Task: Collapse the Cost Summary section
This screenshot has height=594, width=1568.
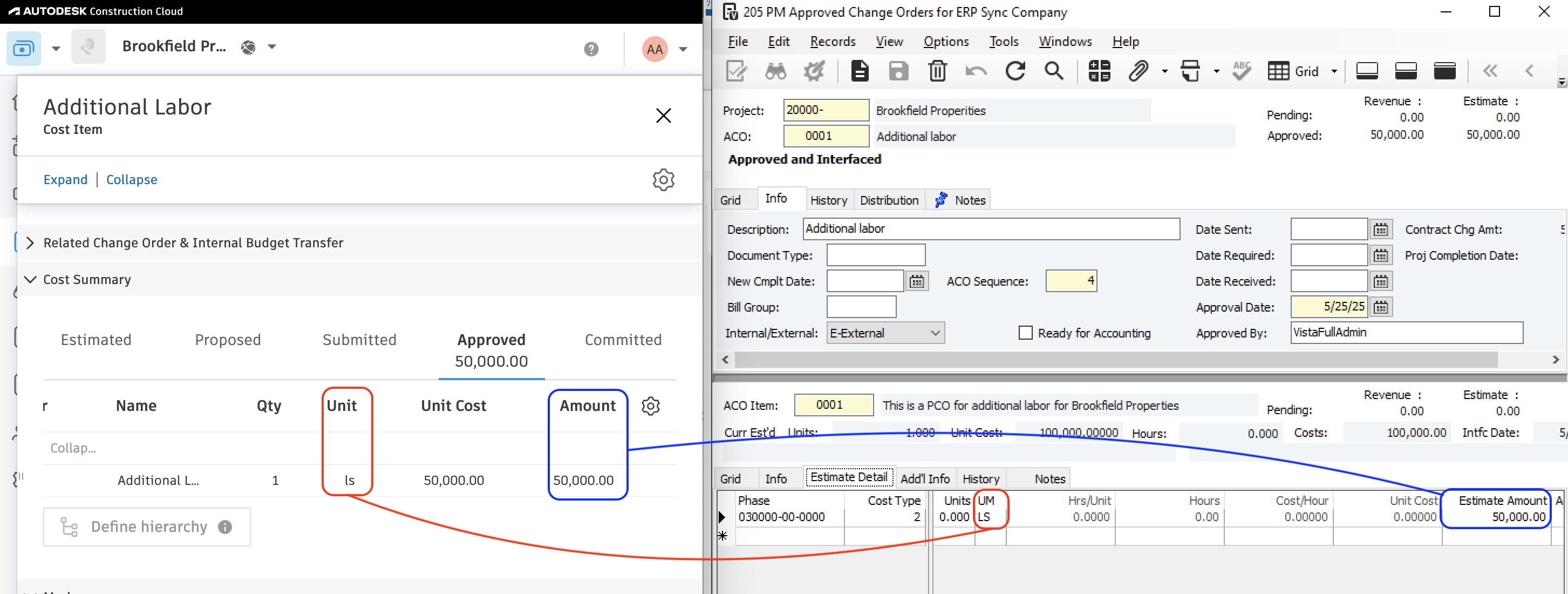Action: (x=30, y=280)
